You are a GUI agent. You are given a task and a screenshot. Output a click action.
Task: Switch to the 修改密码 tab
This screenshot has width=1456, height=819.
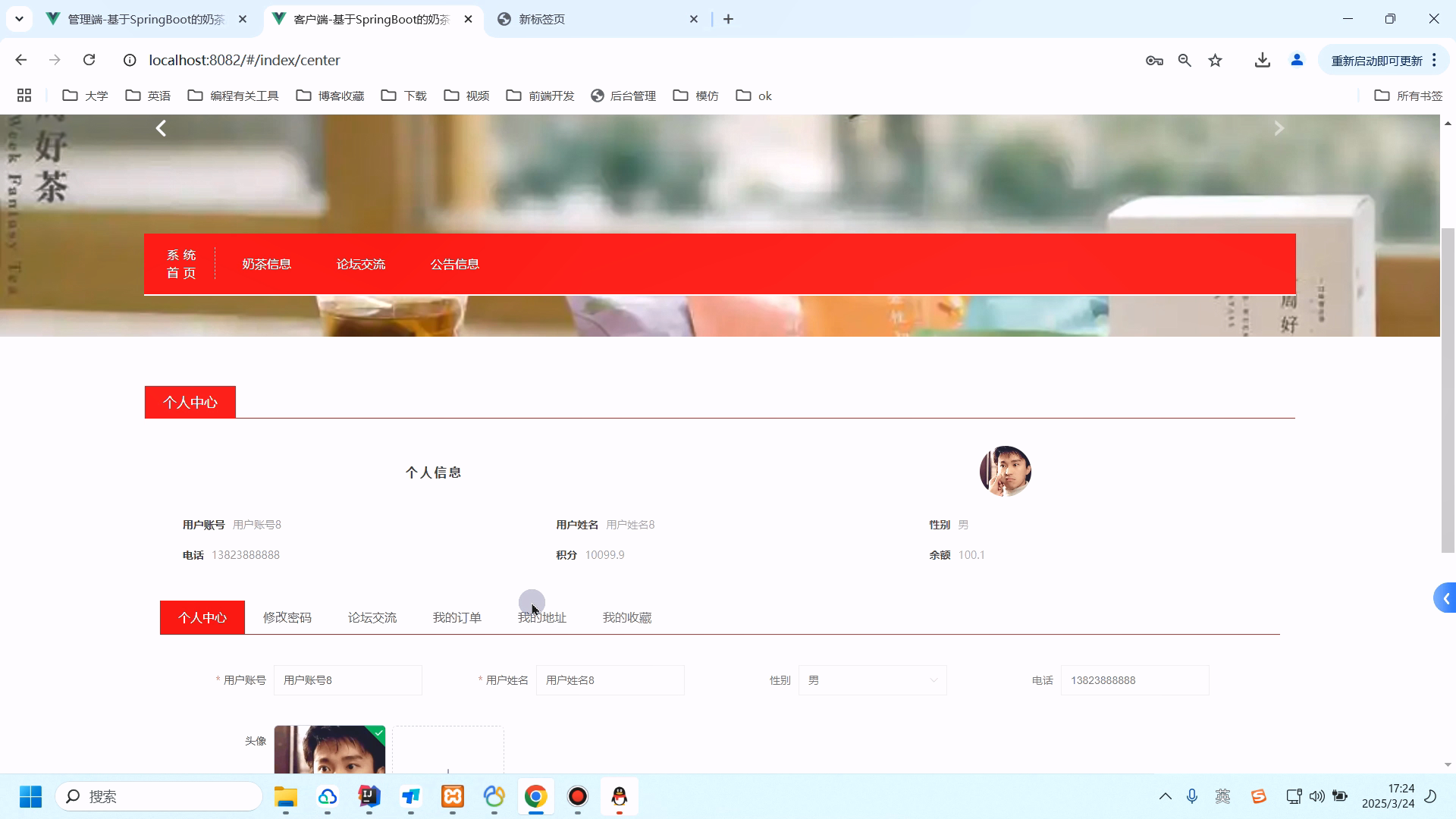(287, 617)
